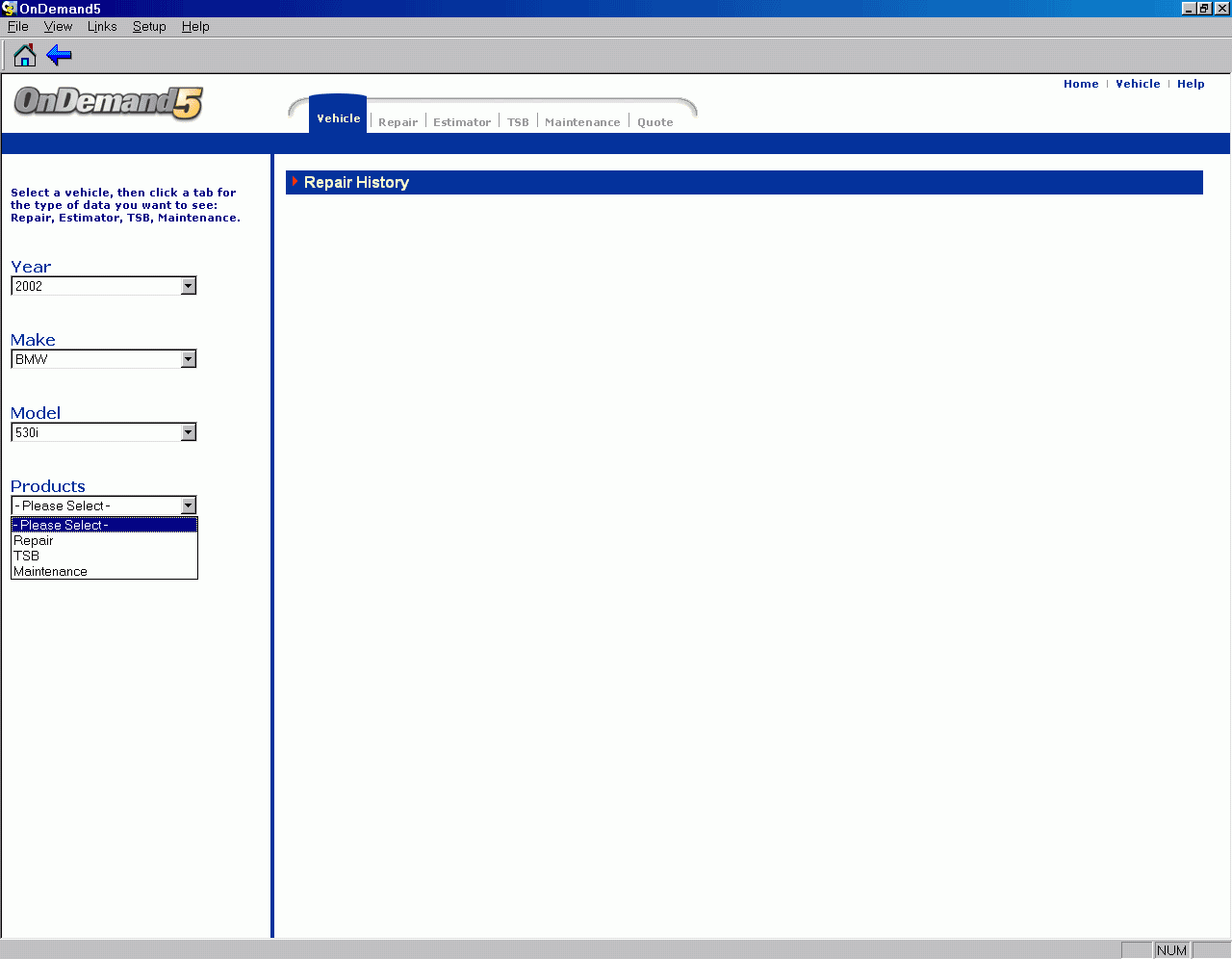Click the red arrow beside Repair History
The image size is (1232, 959).
pos(295,182)
